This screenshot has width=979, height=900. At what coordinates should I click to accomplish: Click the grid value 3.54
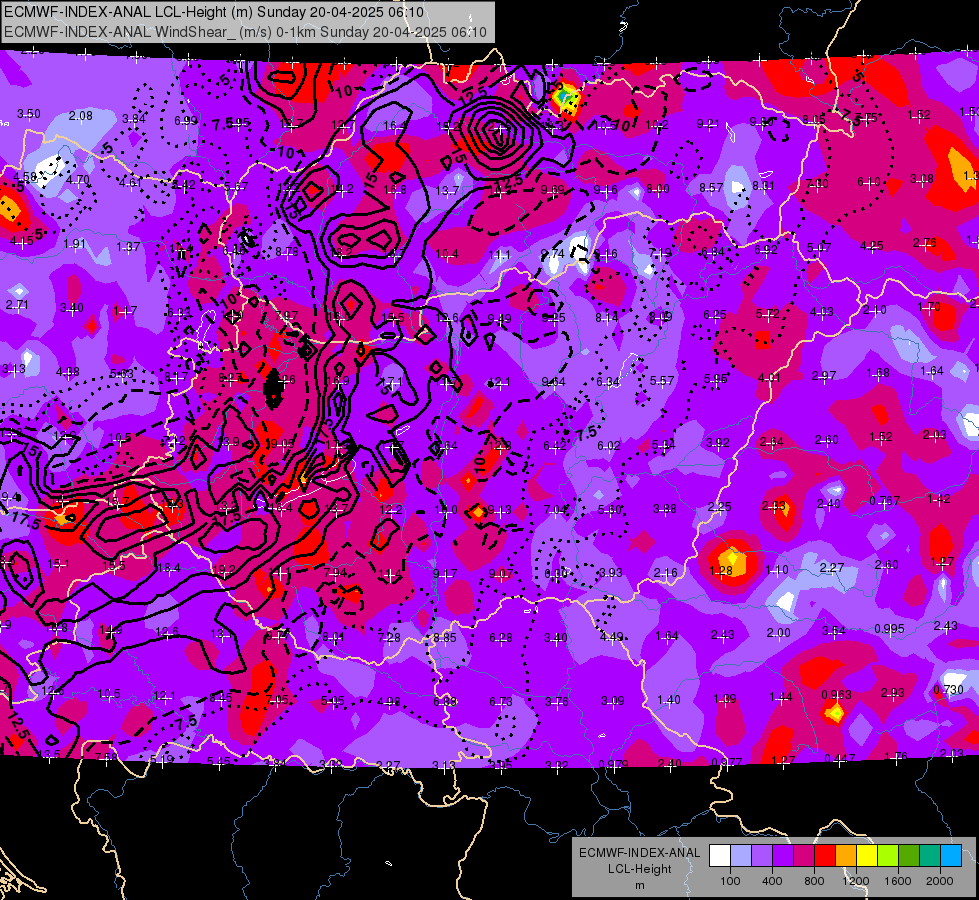coord(834,631)
